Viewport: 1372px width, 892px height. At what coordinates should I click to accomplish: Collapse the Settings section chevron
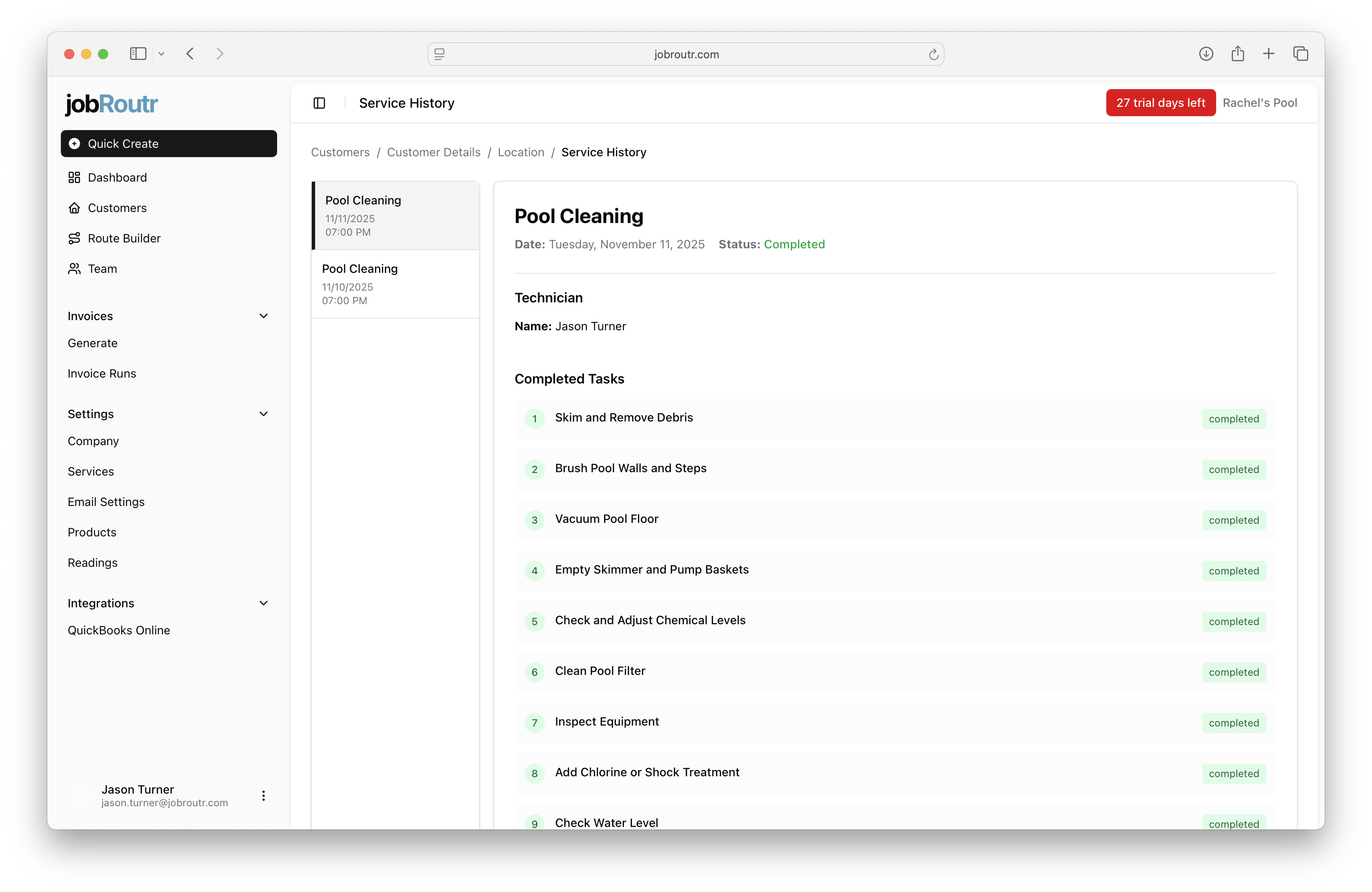[x=264, y=414]
